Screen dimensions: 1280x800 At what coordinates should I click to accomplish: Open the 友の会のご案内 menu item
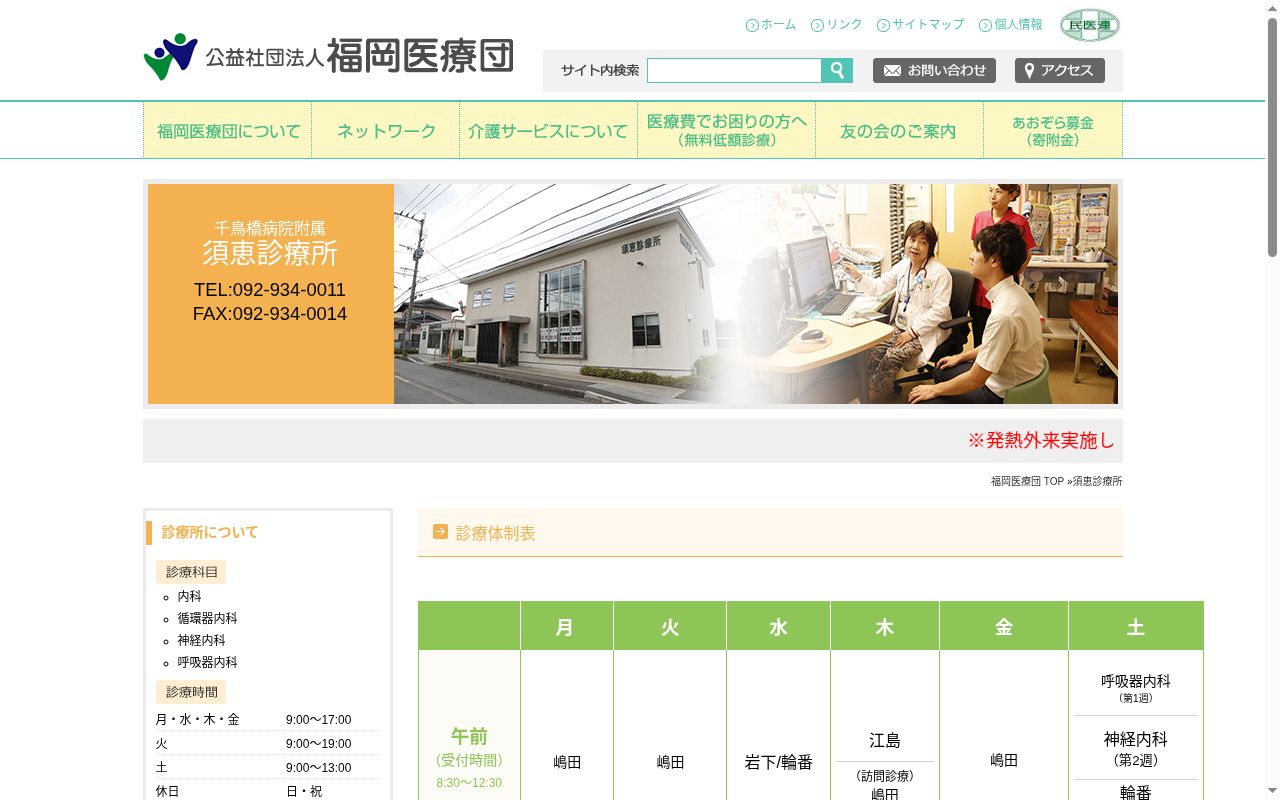tap(900, 130)
